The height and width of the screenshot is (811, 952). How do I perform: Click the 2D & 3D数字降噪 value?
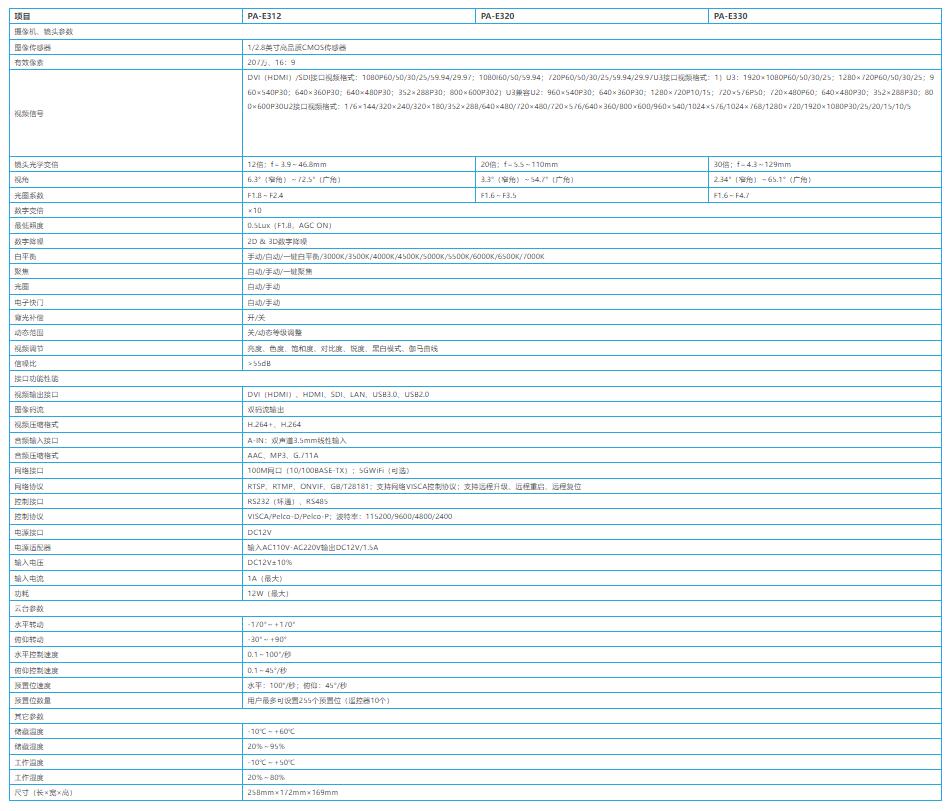click(277, 242)
